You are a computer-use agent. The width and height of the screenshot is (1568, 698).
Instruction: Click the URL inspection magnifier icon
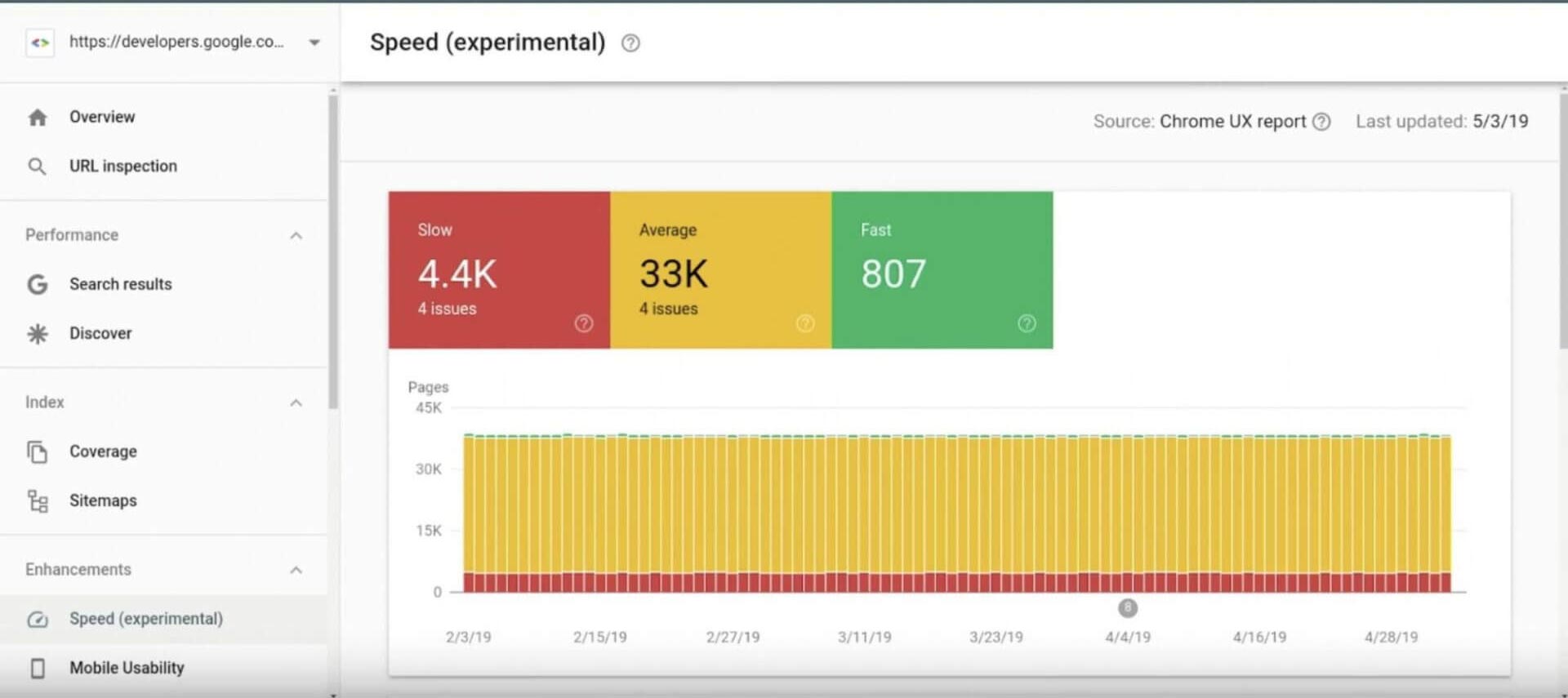tap(37, 167)
